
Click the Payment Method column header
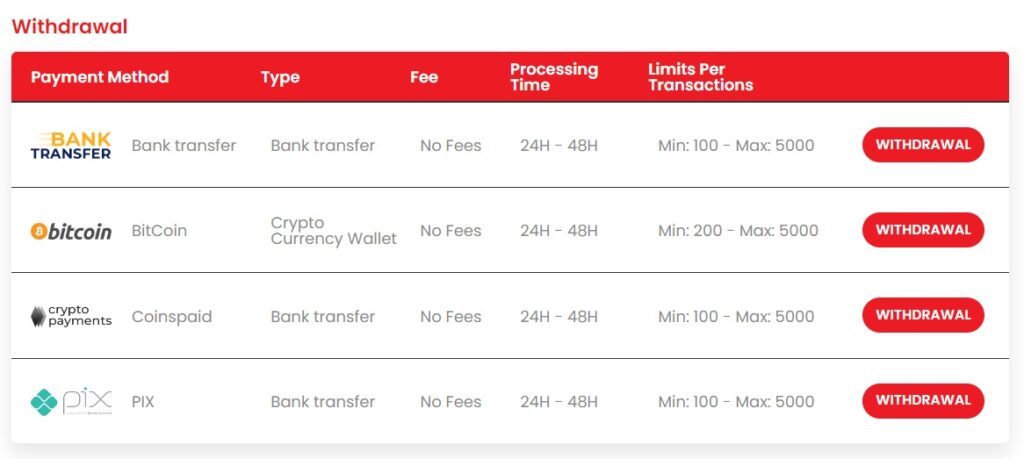[x=100, y=77]
